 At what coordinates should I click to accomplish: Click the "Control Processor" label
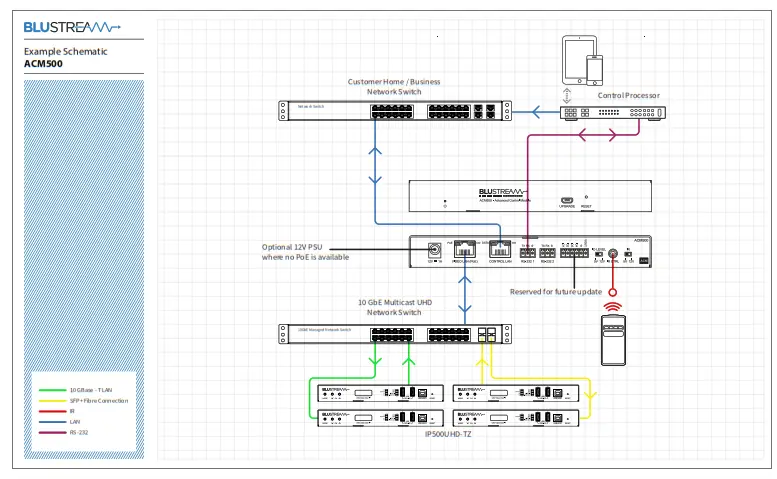628,95
